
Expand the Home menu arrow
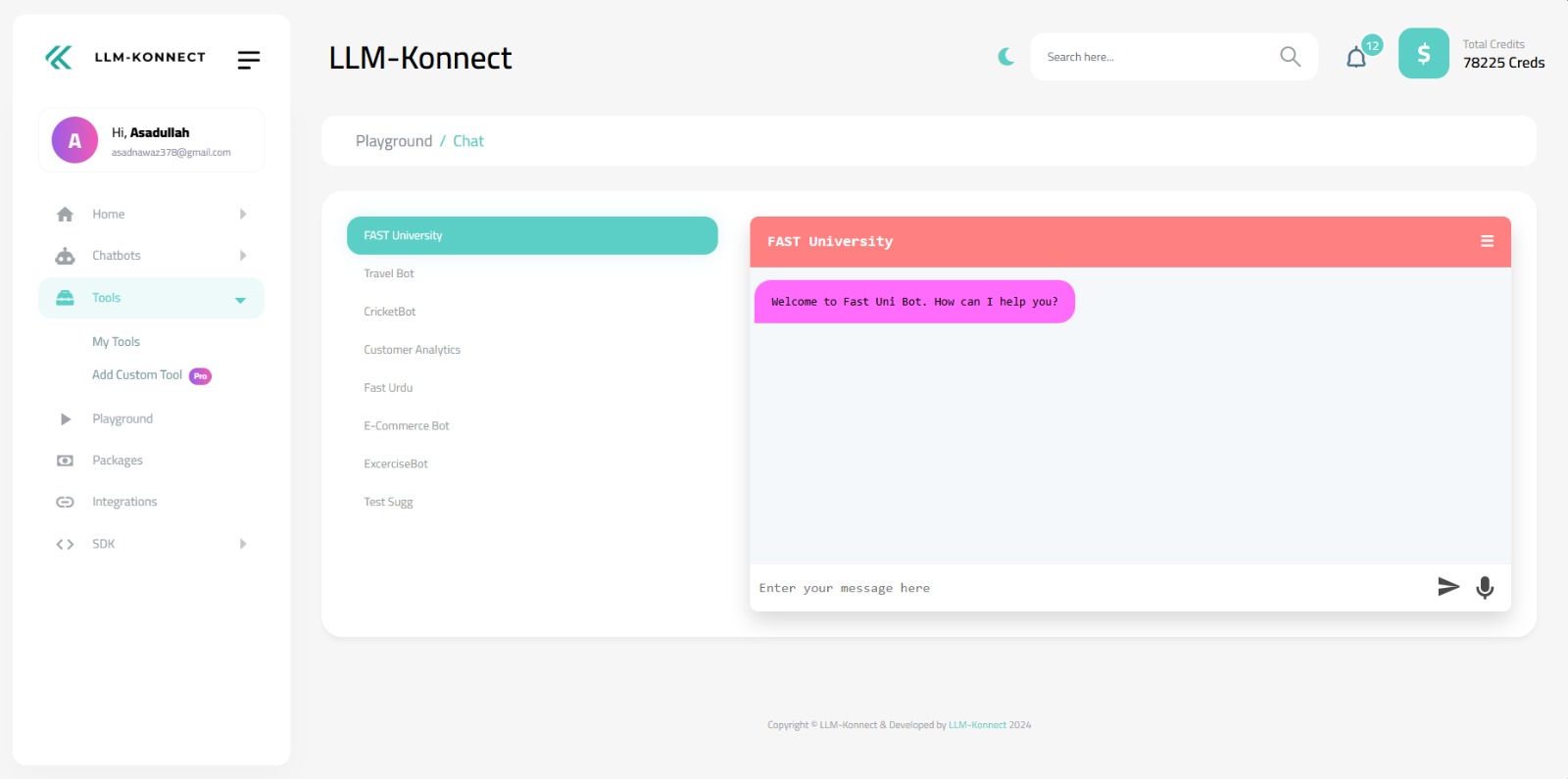click(243, 214)
